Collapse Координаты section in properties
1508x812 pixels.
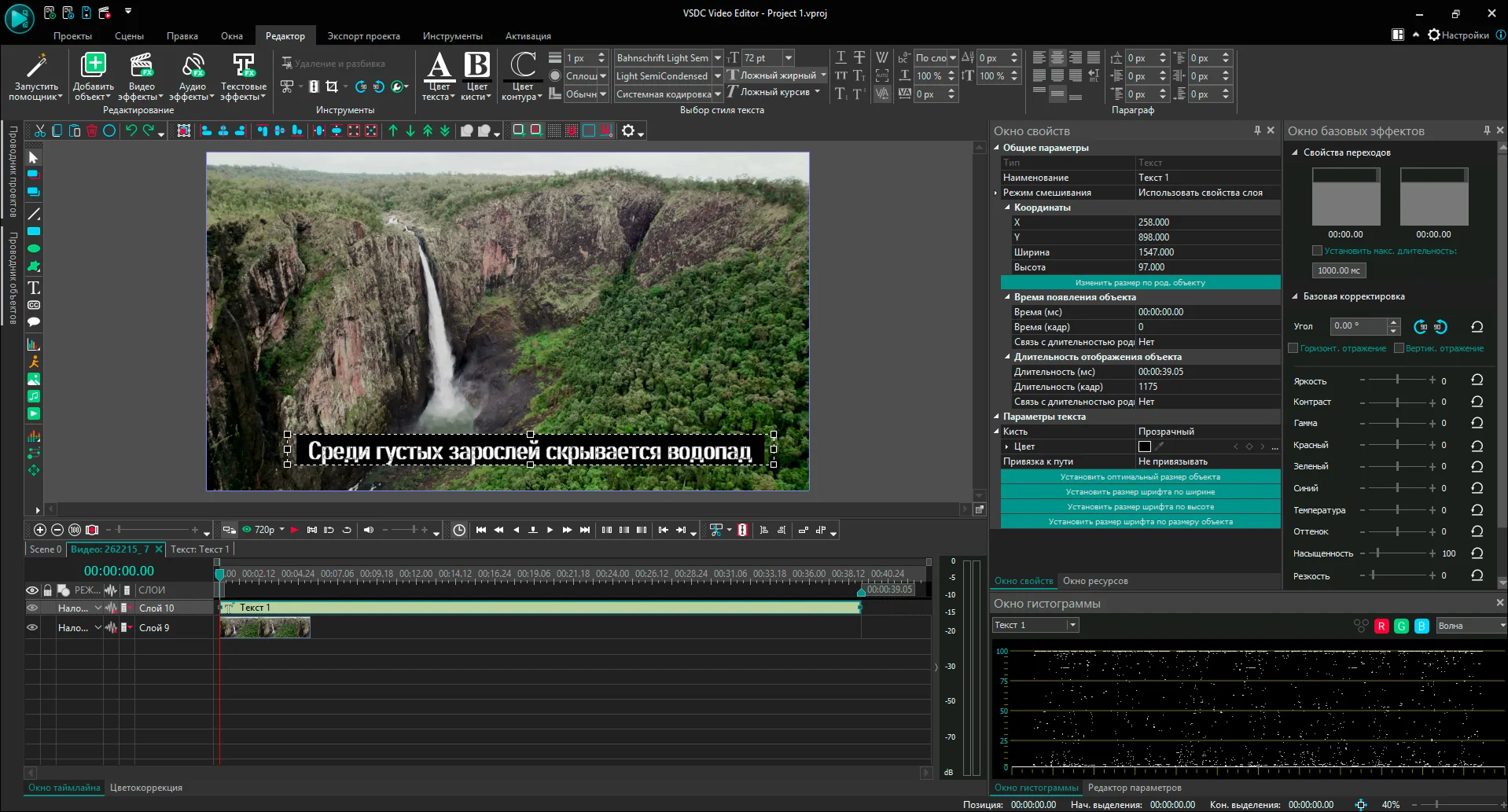click(x=1008, y=208)
